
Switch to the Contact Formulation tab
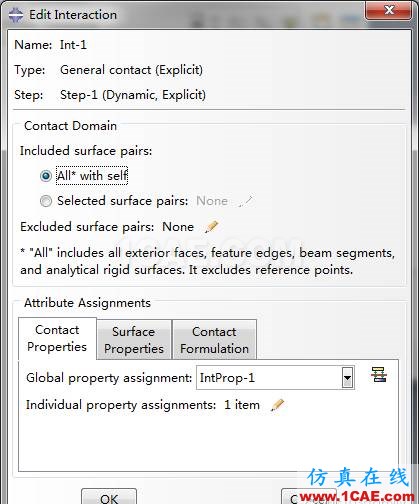coord(214,340)
